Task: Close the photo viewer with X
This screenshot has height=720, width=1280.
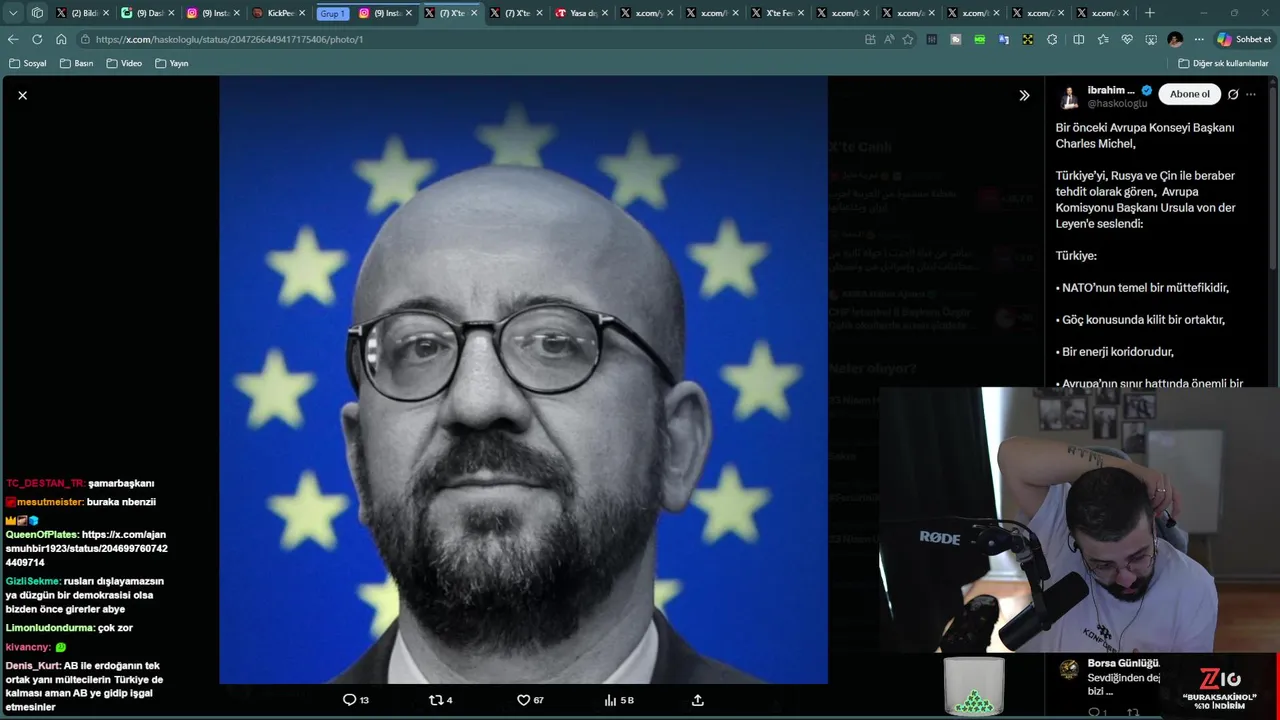Action: tap(22, 95)
